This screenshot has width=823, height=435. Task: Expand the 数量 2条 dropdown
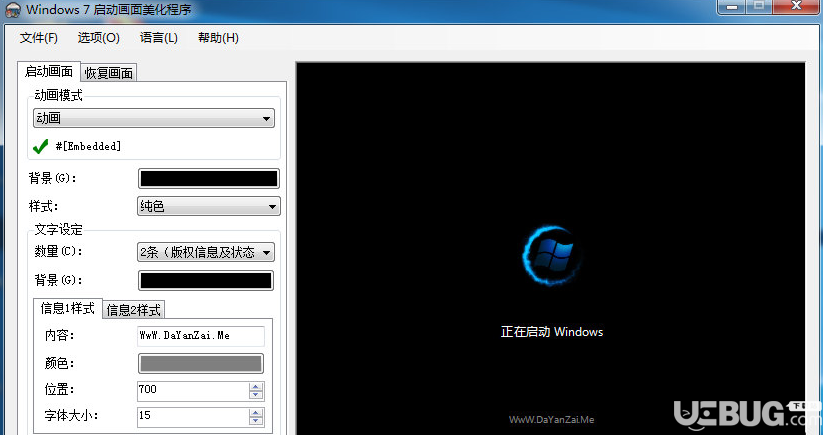206,252
